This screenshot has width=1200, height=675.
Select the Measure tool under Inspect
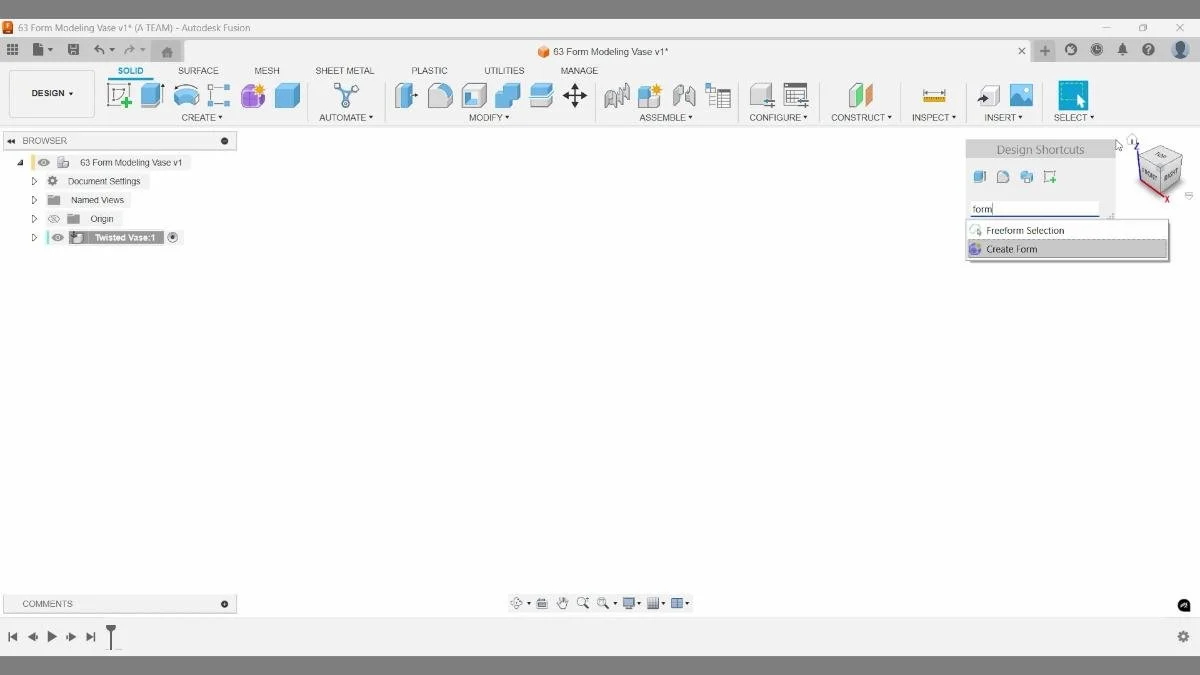933,95
